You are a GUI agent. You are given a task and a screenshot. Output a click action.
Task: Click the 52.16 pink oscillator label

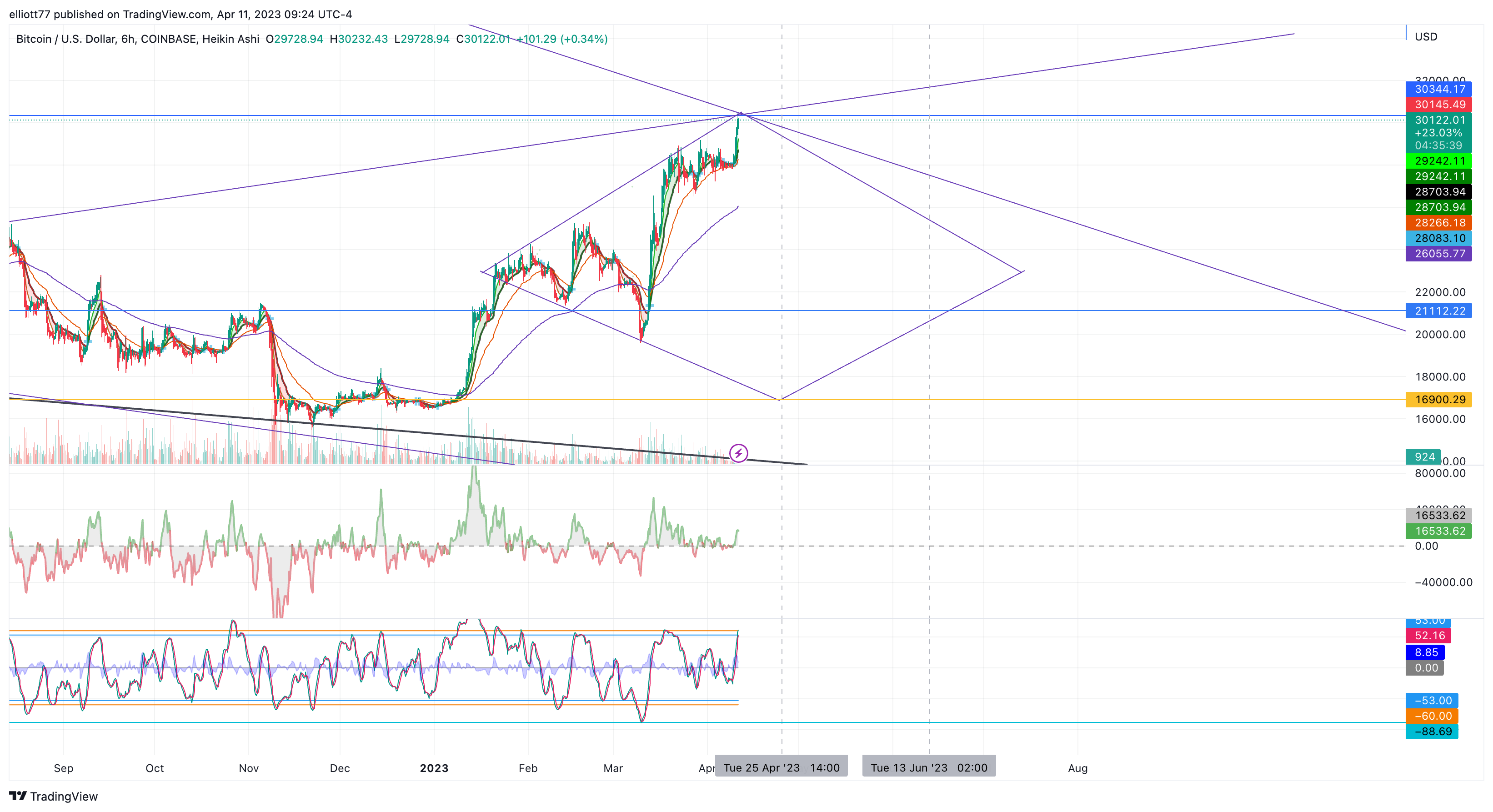click(x=1428, y=636)
